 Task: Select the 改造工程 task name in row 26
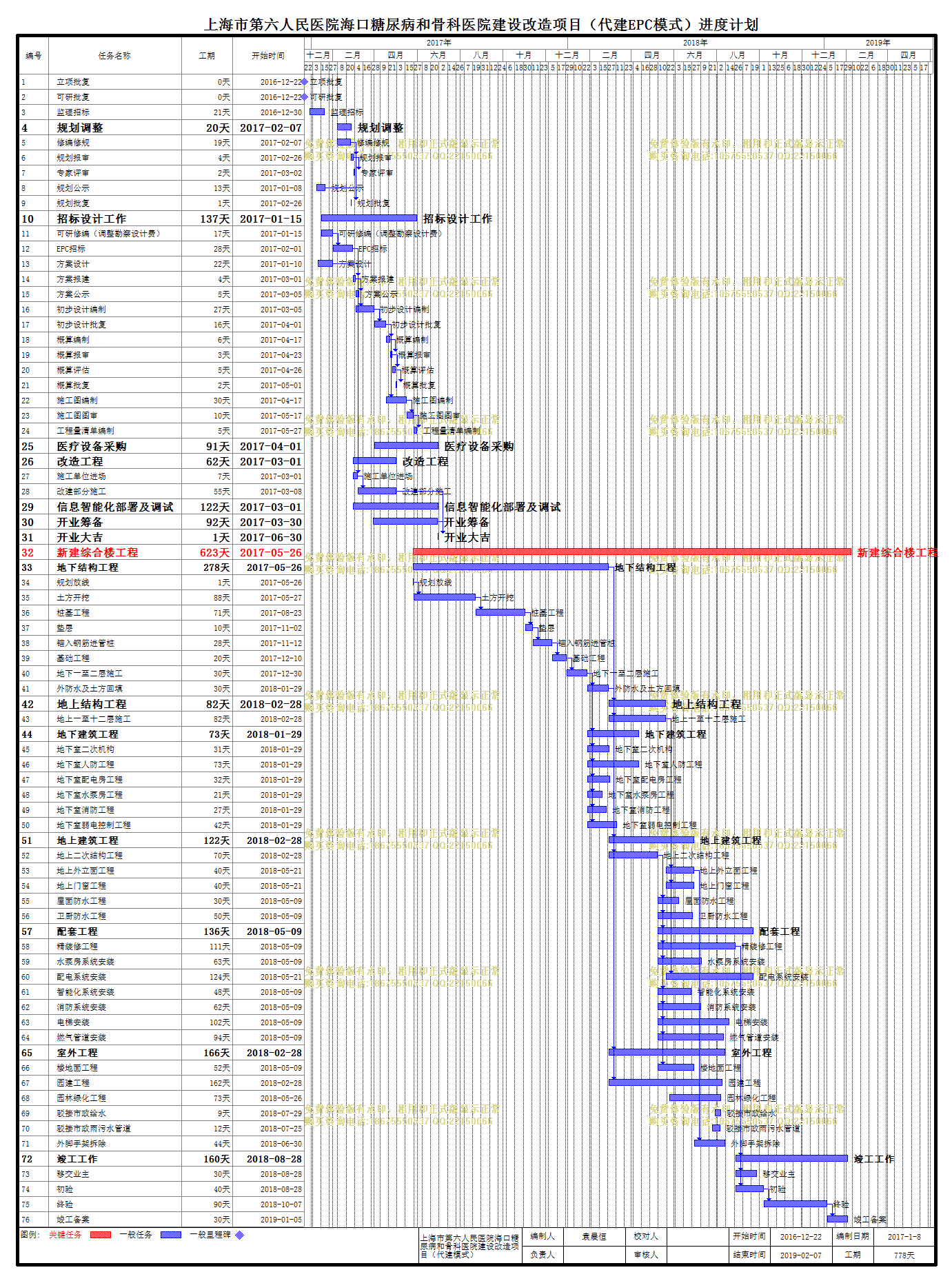[80, 461]
